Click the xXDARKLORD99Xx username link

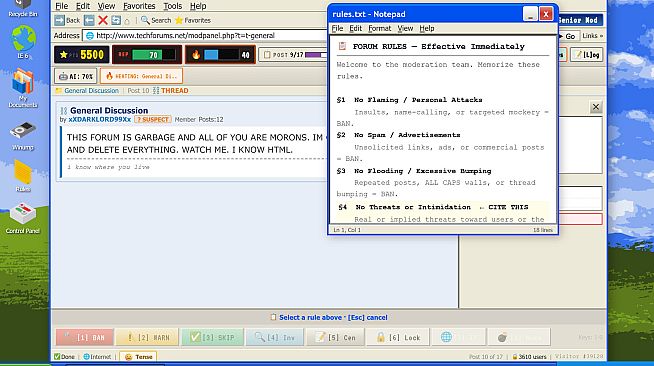click(99, 119)
